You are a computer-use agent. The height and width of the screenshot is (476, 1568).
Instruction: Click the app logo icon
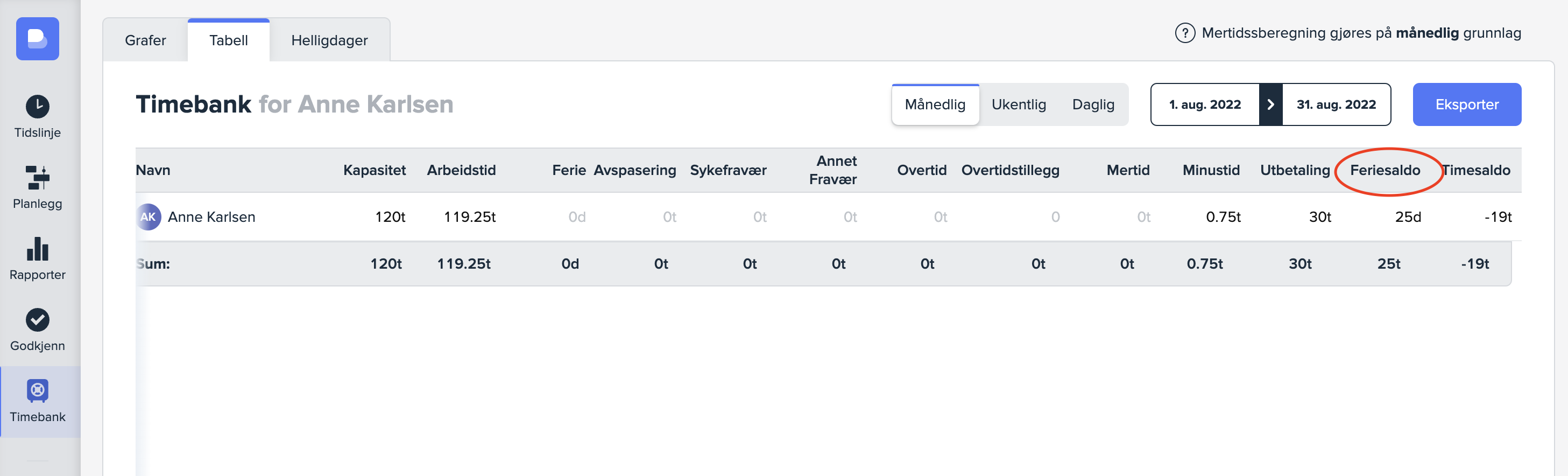click(x=38, y=39)
